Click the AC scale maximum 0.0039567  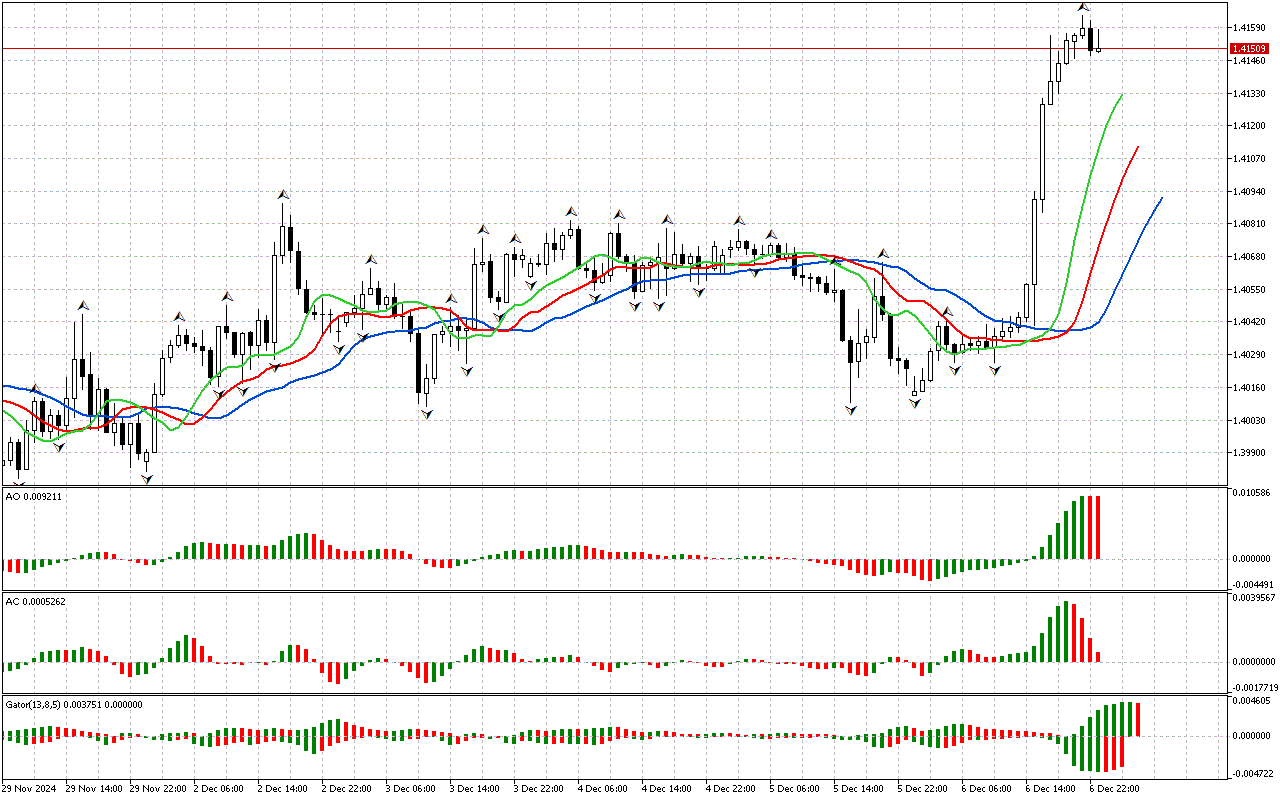pyautogui.click(x=1253, y=598)
